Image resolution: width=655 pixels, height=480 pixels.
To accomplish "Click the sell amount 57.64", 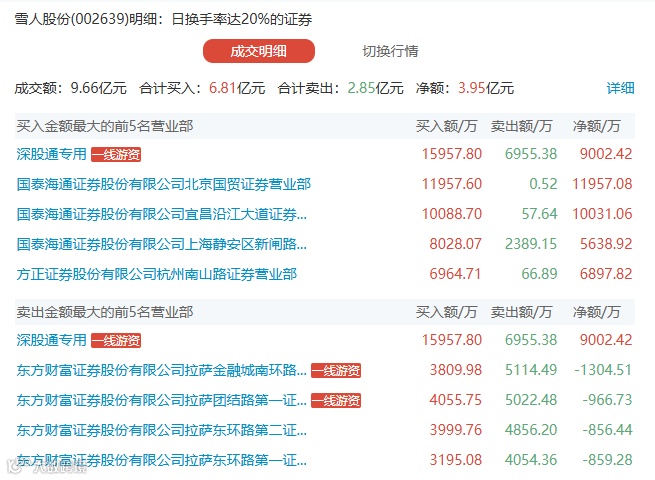I will coord(539,214).
